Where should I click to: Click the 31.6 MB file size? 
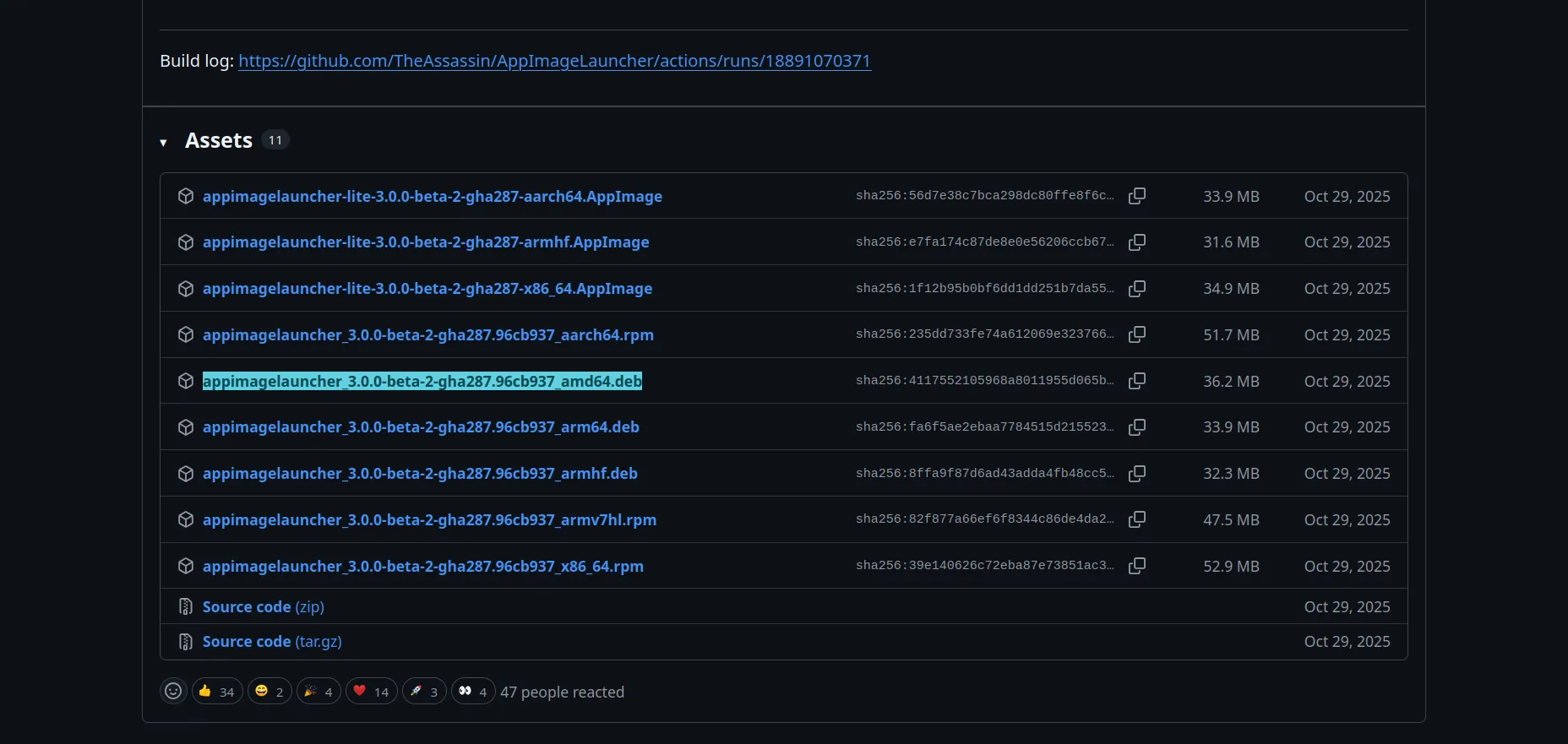(x=1231, y=242)
